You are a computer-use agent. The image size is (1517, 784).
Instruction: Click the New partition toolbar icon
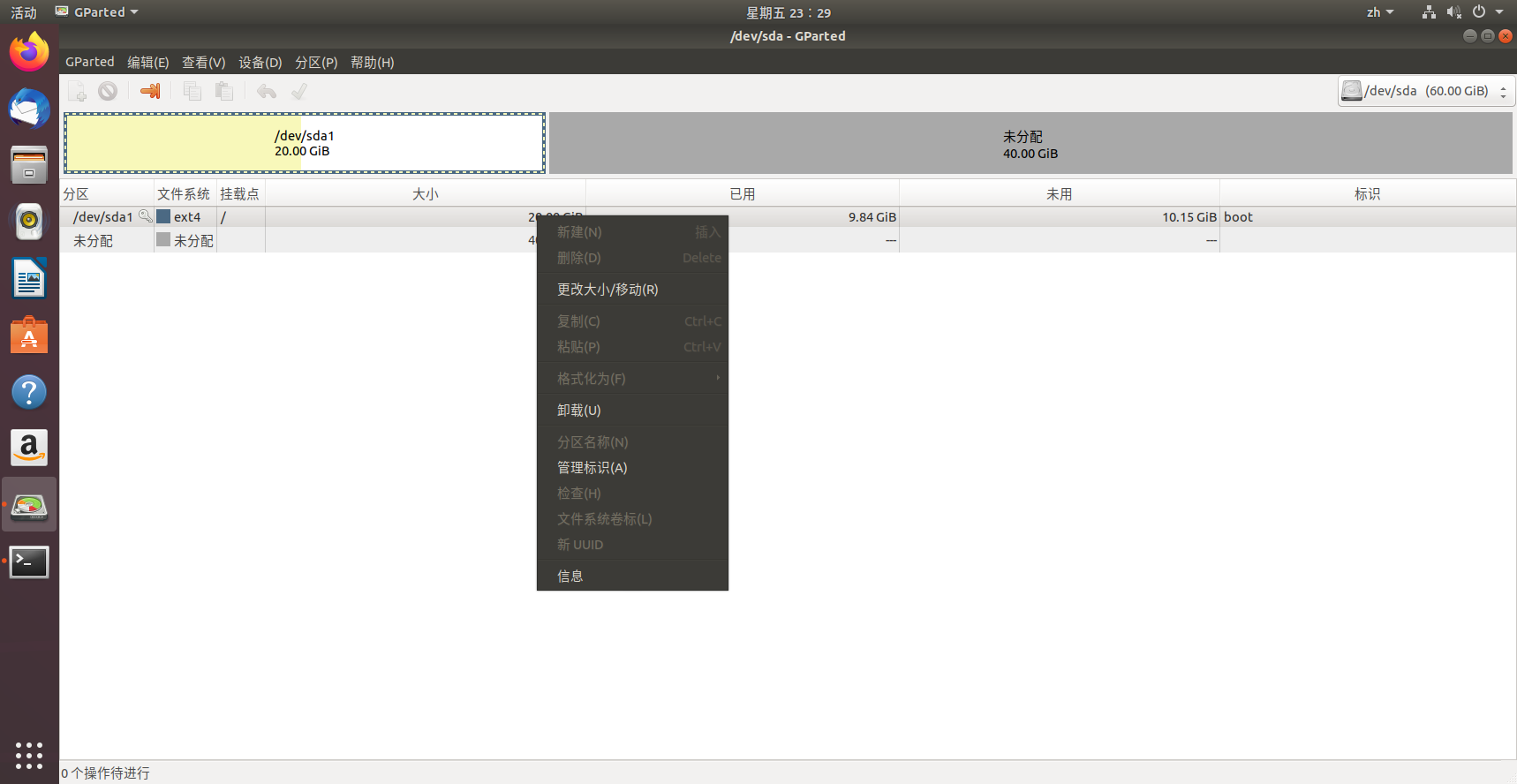click(x=78, y=91)
